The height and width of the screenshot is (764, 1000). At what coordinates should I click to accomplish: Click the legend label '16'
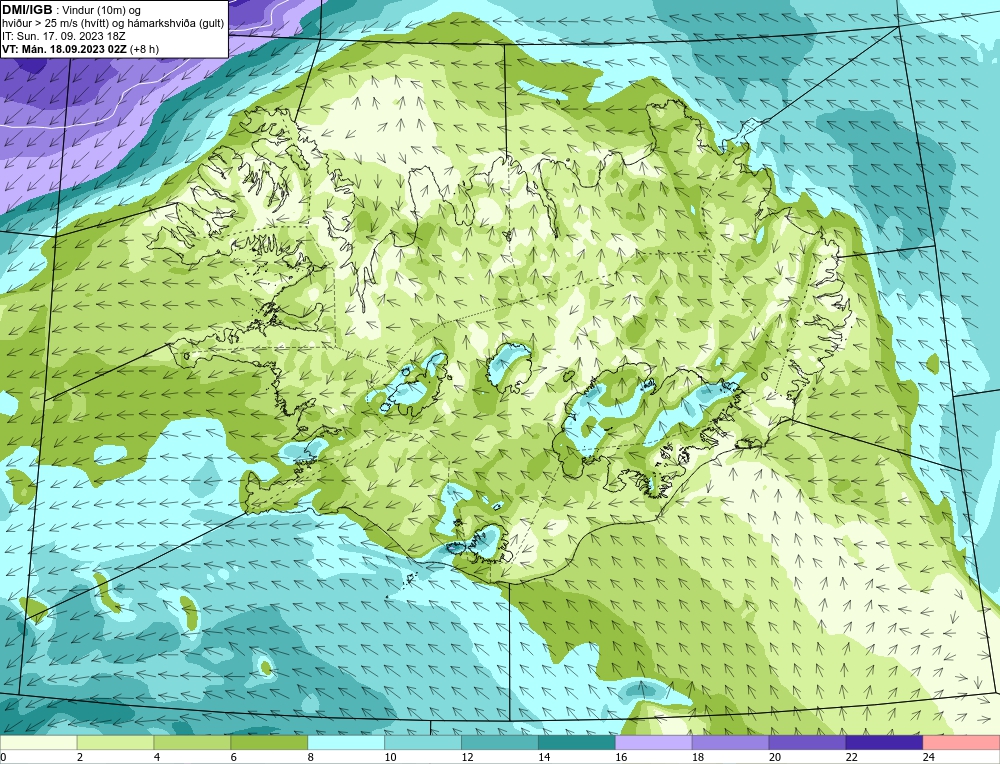click(x=621, y=757)
